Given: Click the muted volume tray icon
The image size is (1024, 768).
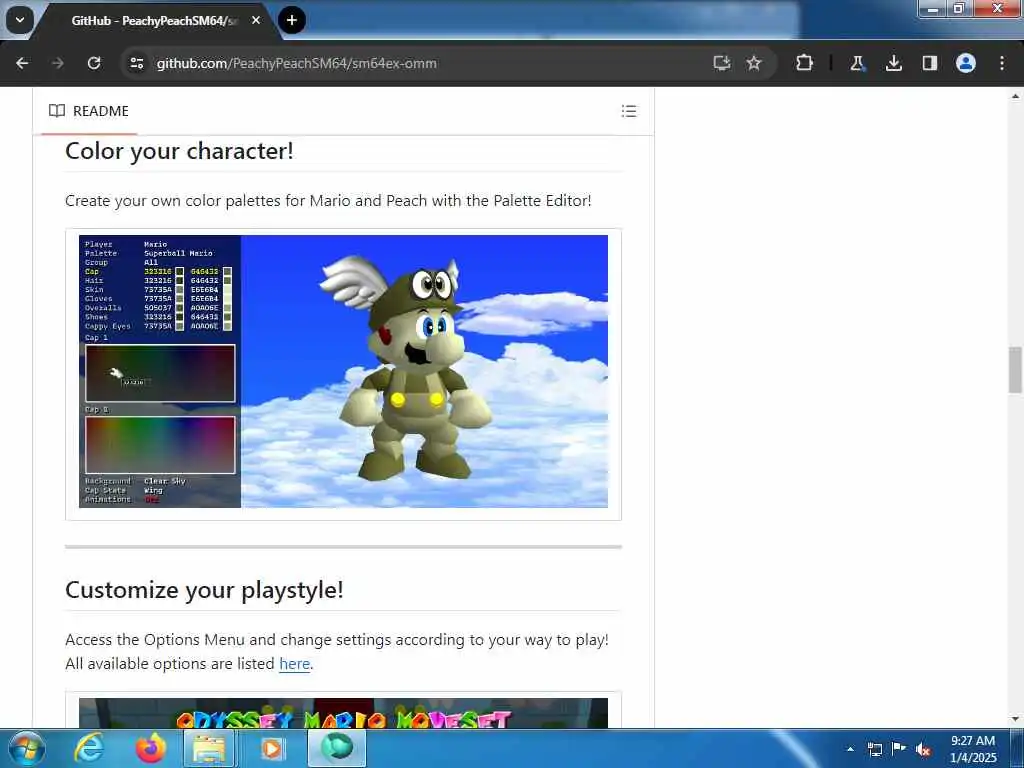Looking at the screenshot, I should coord(923,749).
